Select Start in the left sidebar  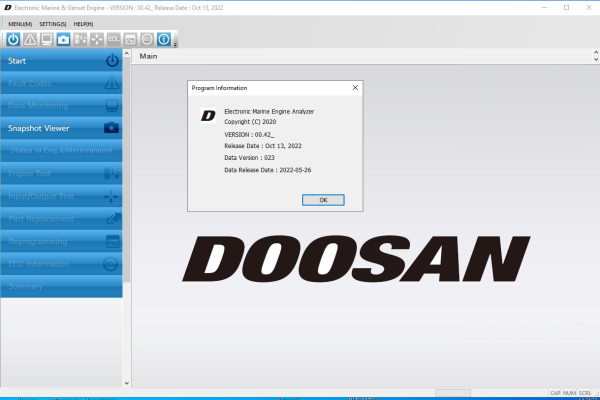(61, 60)
